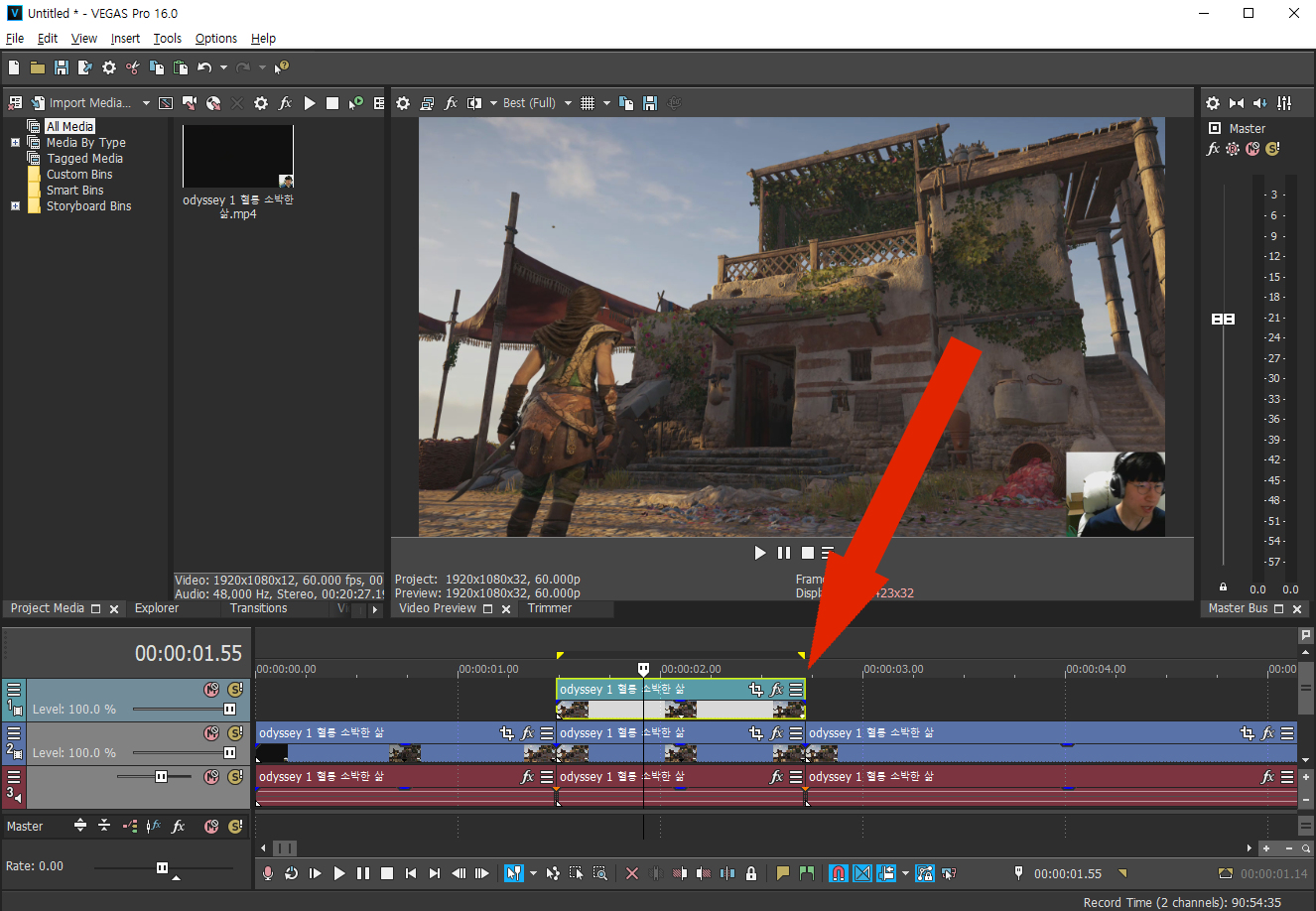Click Go to Start in the transport bar
The width and height of the screenshot is (1316, 911).
[411, 873]
